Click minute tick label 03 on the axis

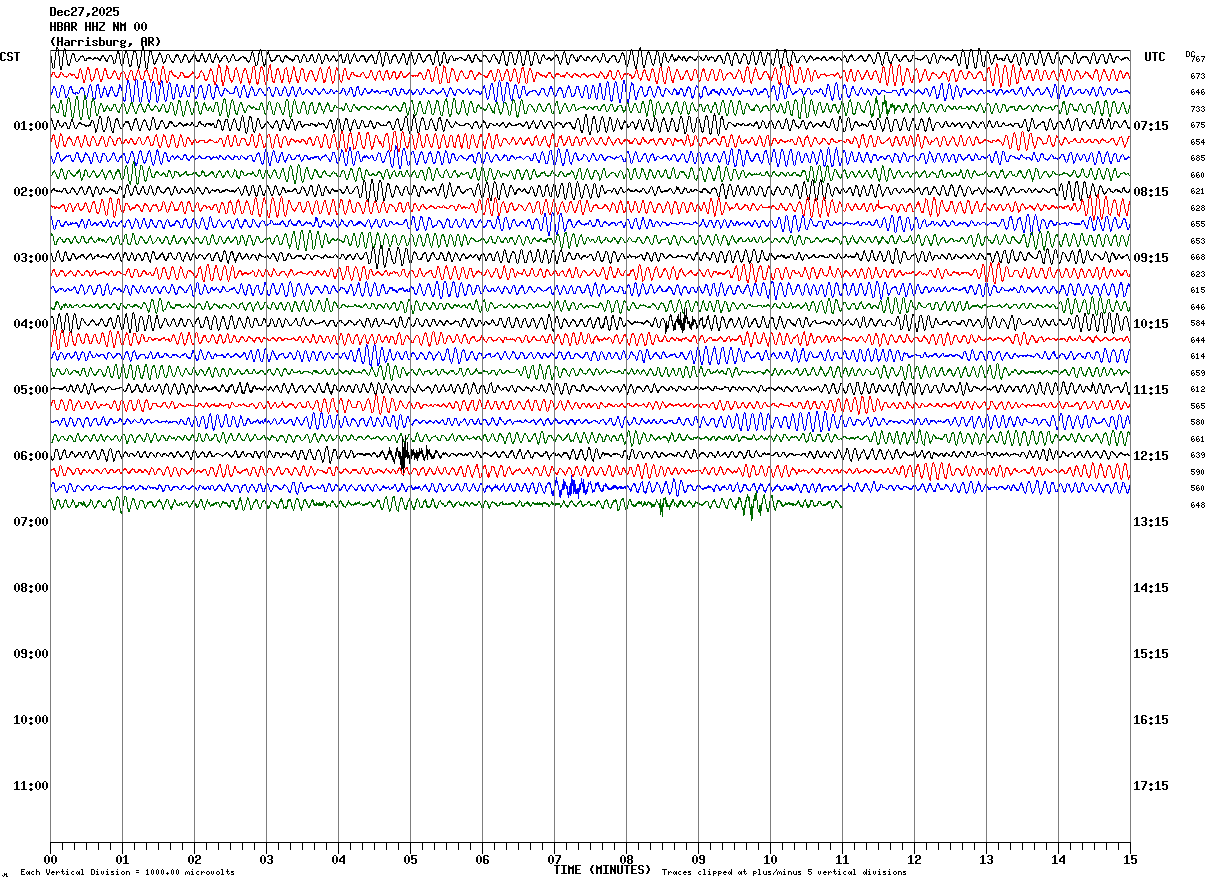[266, 859]
